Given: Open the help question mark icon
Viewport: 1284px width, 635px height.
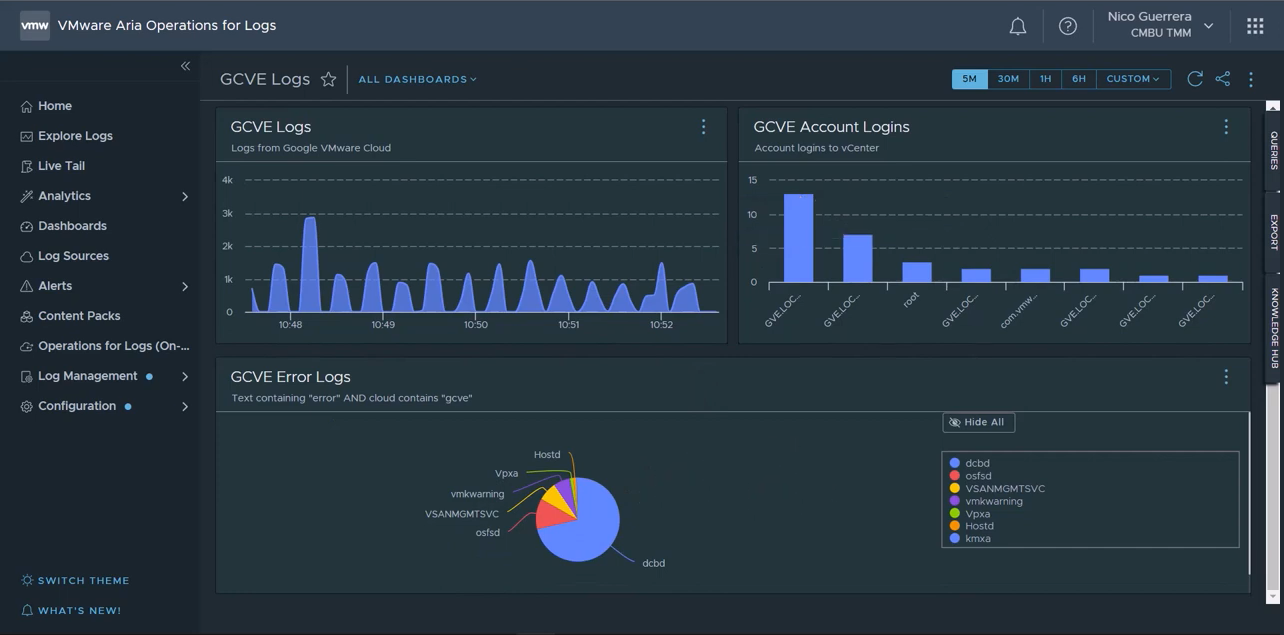Looking at the screenshot, I should click(x=1068, y=26).
